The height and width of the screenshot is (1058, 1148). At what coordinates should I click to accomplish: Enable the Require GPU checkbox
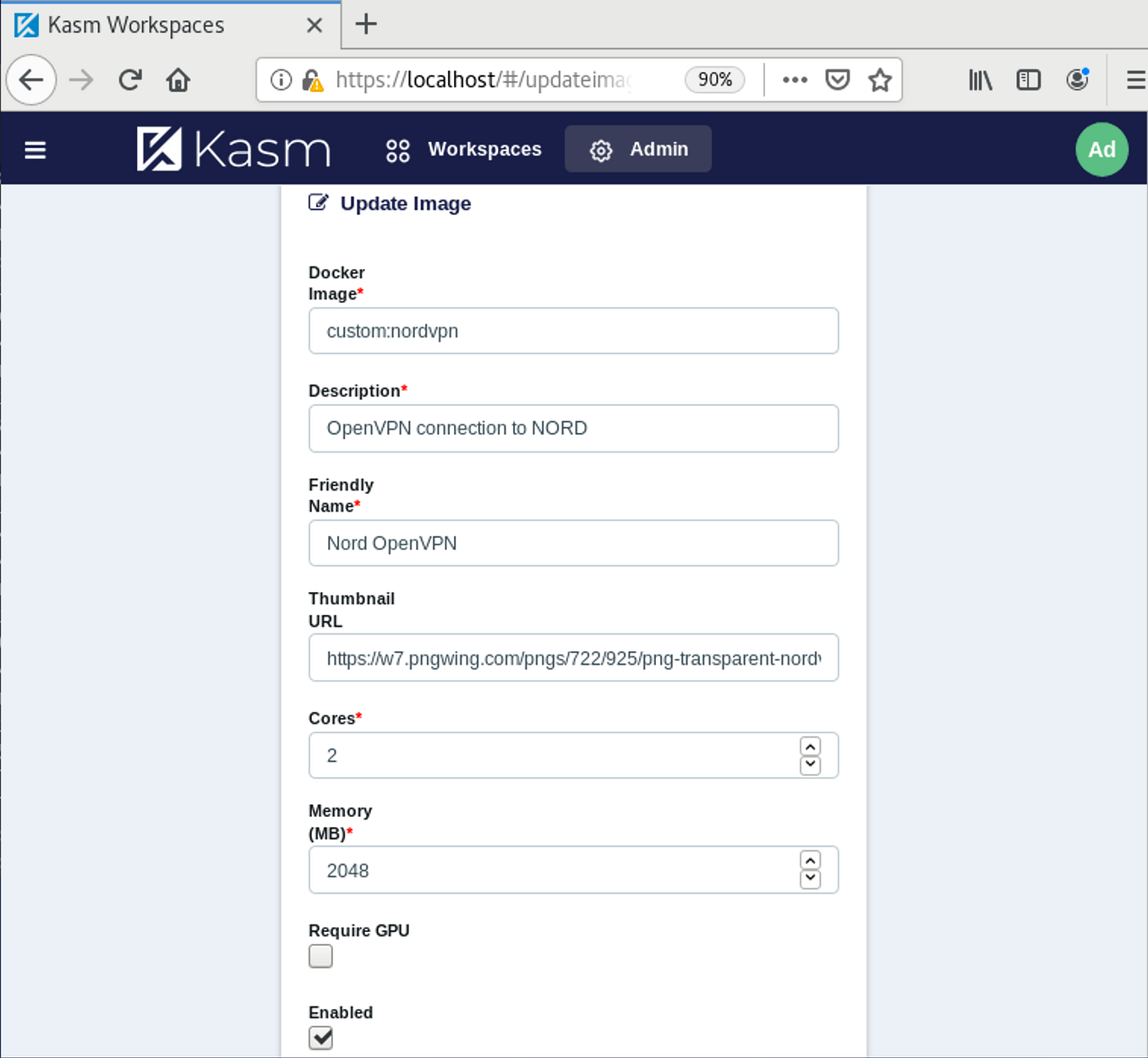pos(320,956)
